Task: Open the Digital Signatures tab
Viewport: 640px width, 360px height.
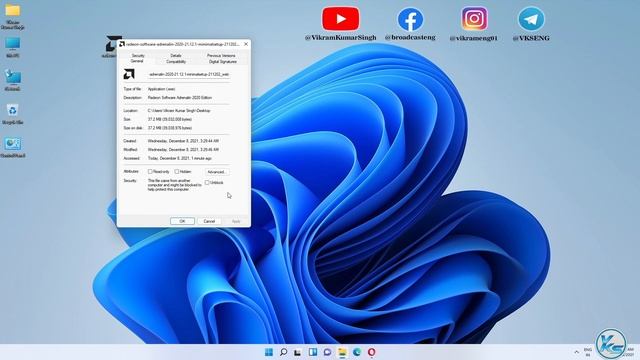Action: pos(222,62)
